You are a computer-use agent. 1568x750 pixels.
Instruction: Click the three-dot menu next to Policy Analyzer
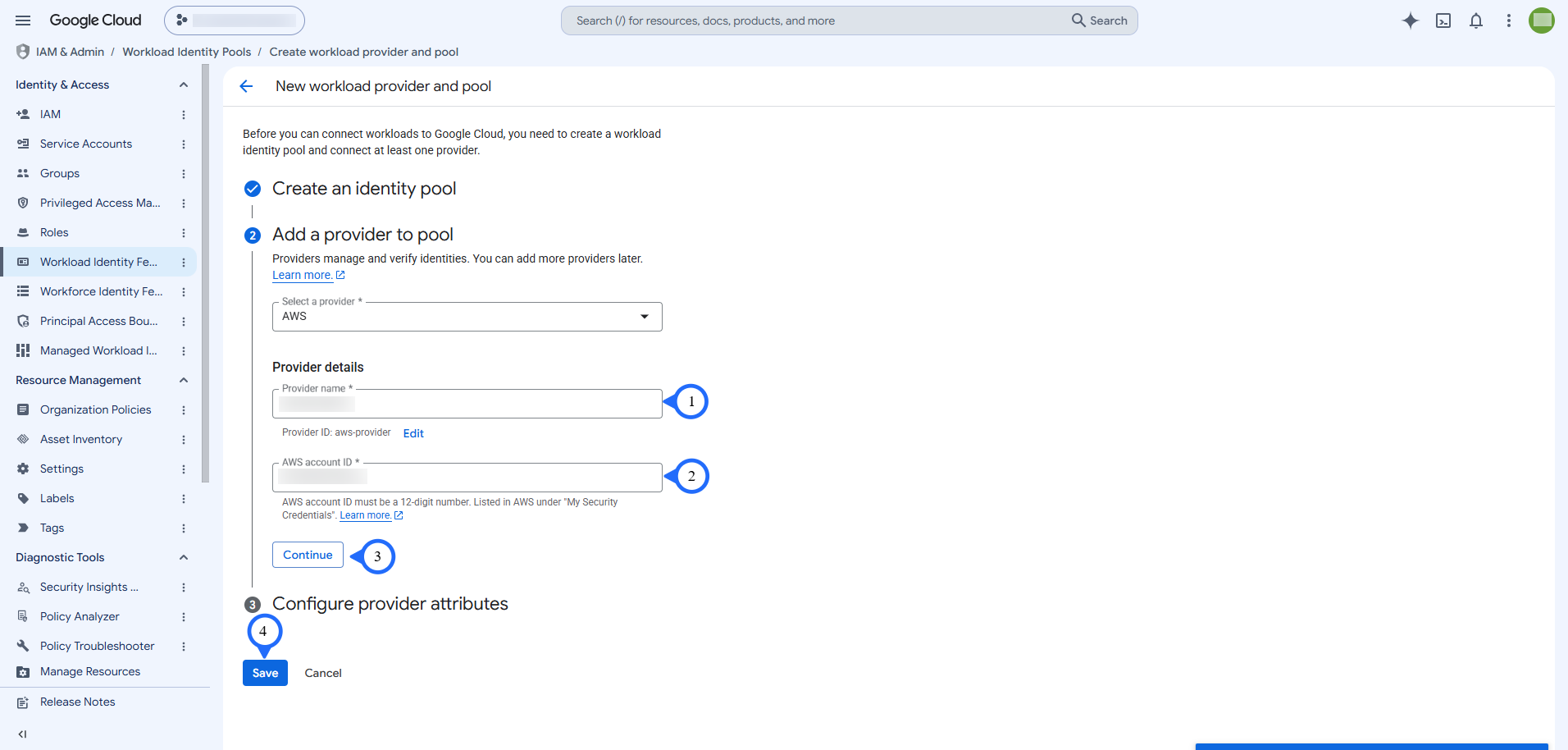point(184,617)
